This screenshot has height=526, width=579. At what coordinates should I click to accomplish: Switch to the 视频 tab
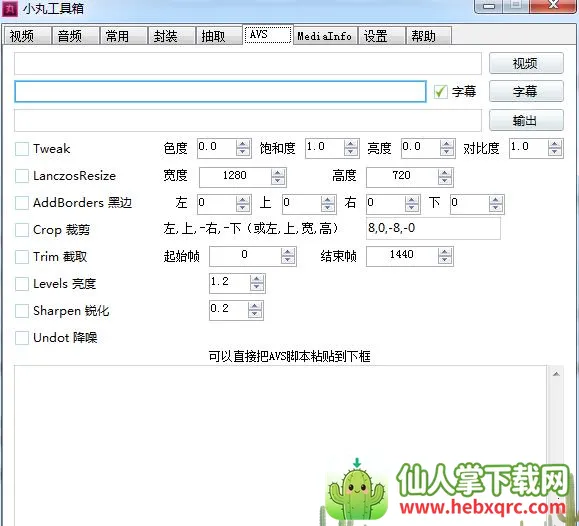[27, 36]
